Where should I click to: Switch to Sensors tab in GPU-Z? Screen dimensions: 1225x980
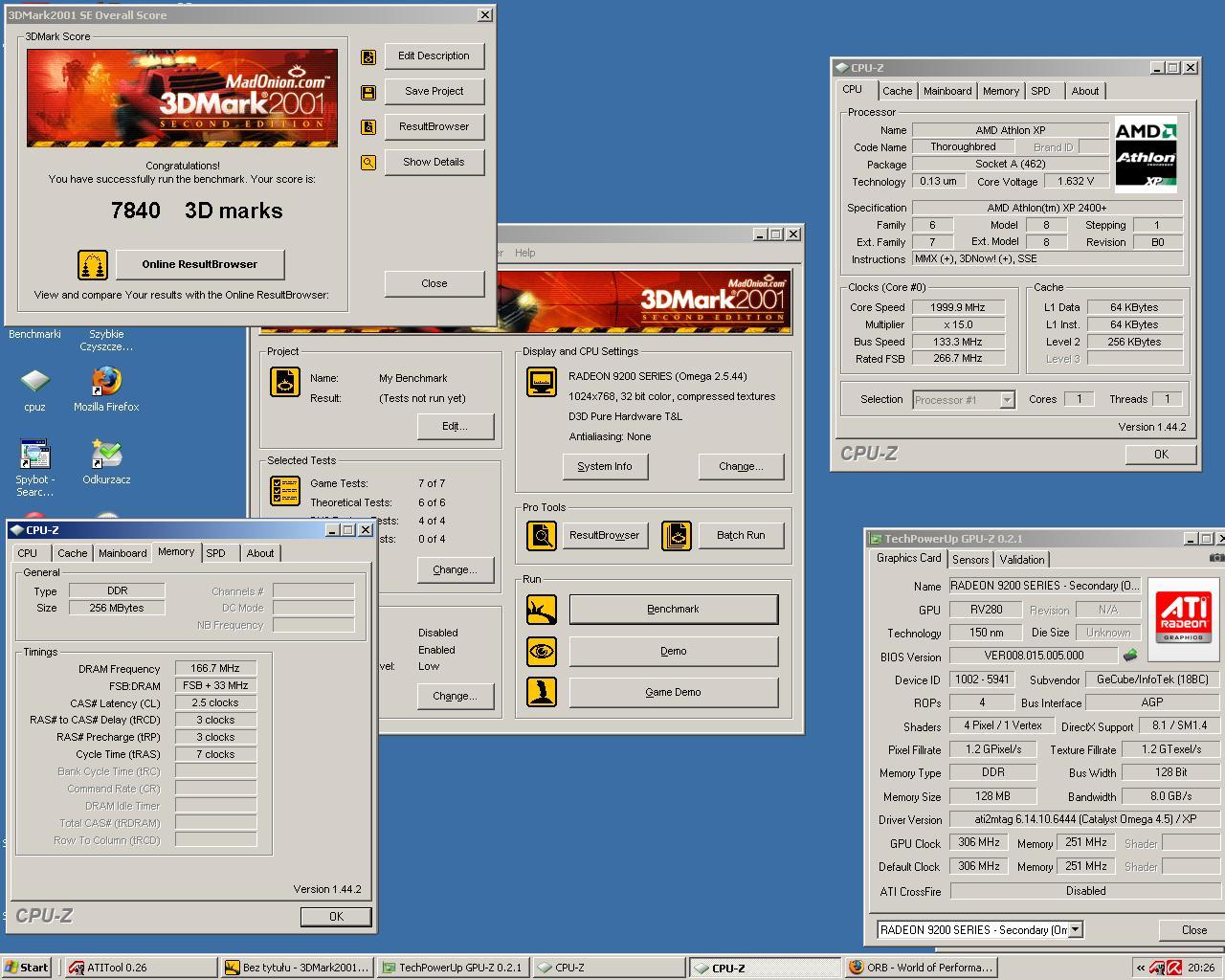point(970,560)
